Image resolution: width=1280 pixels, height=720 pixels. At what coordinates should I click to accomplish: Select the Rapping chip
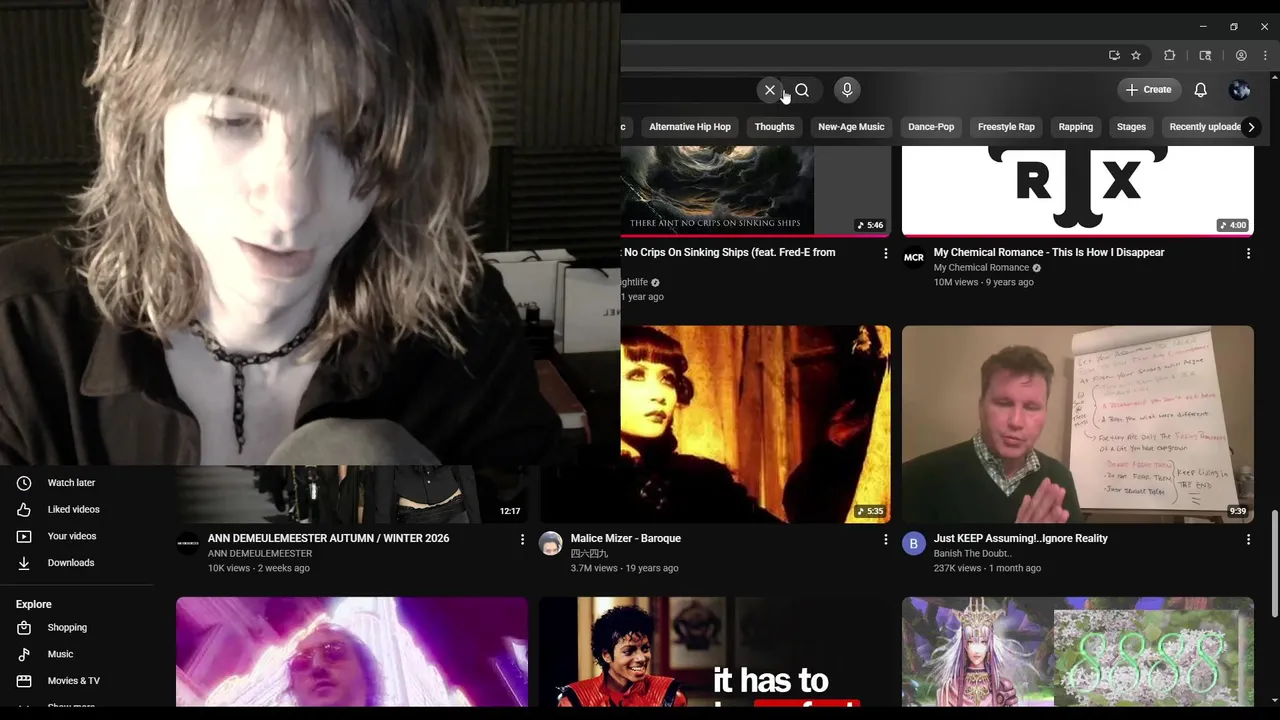pos(1076,127)
